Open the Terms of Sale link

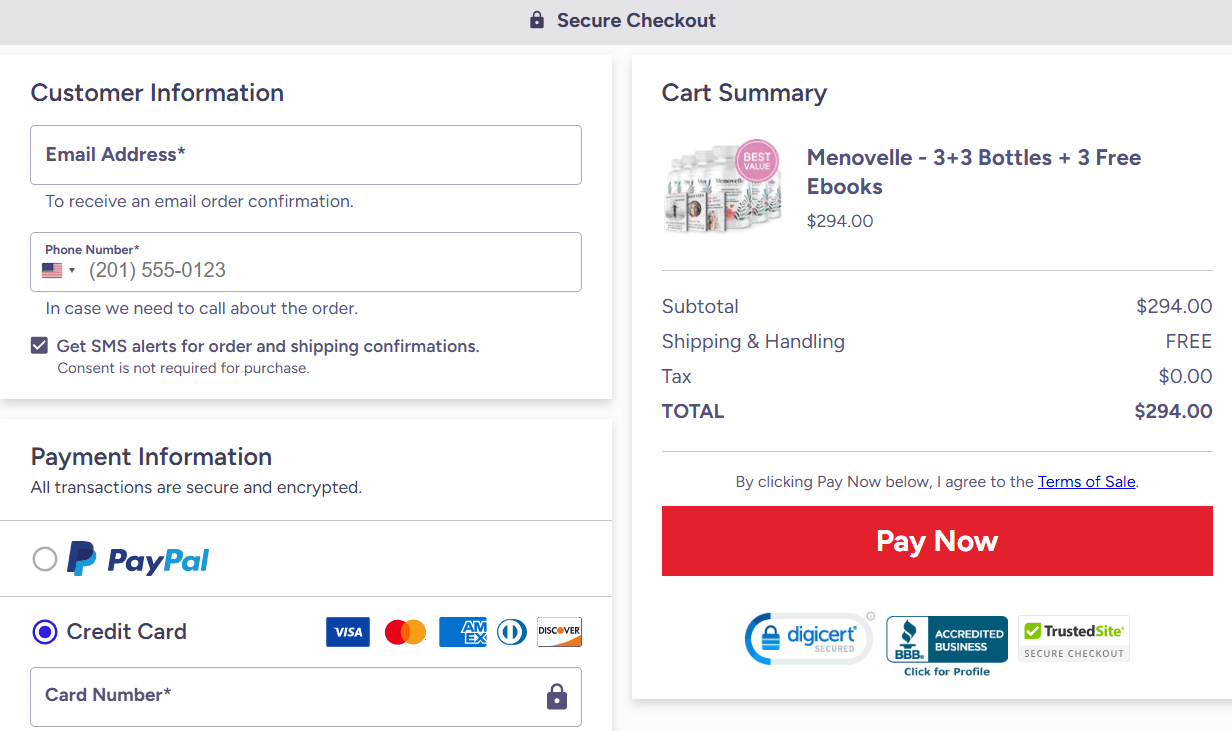click(1086, 481)
